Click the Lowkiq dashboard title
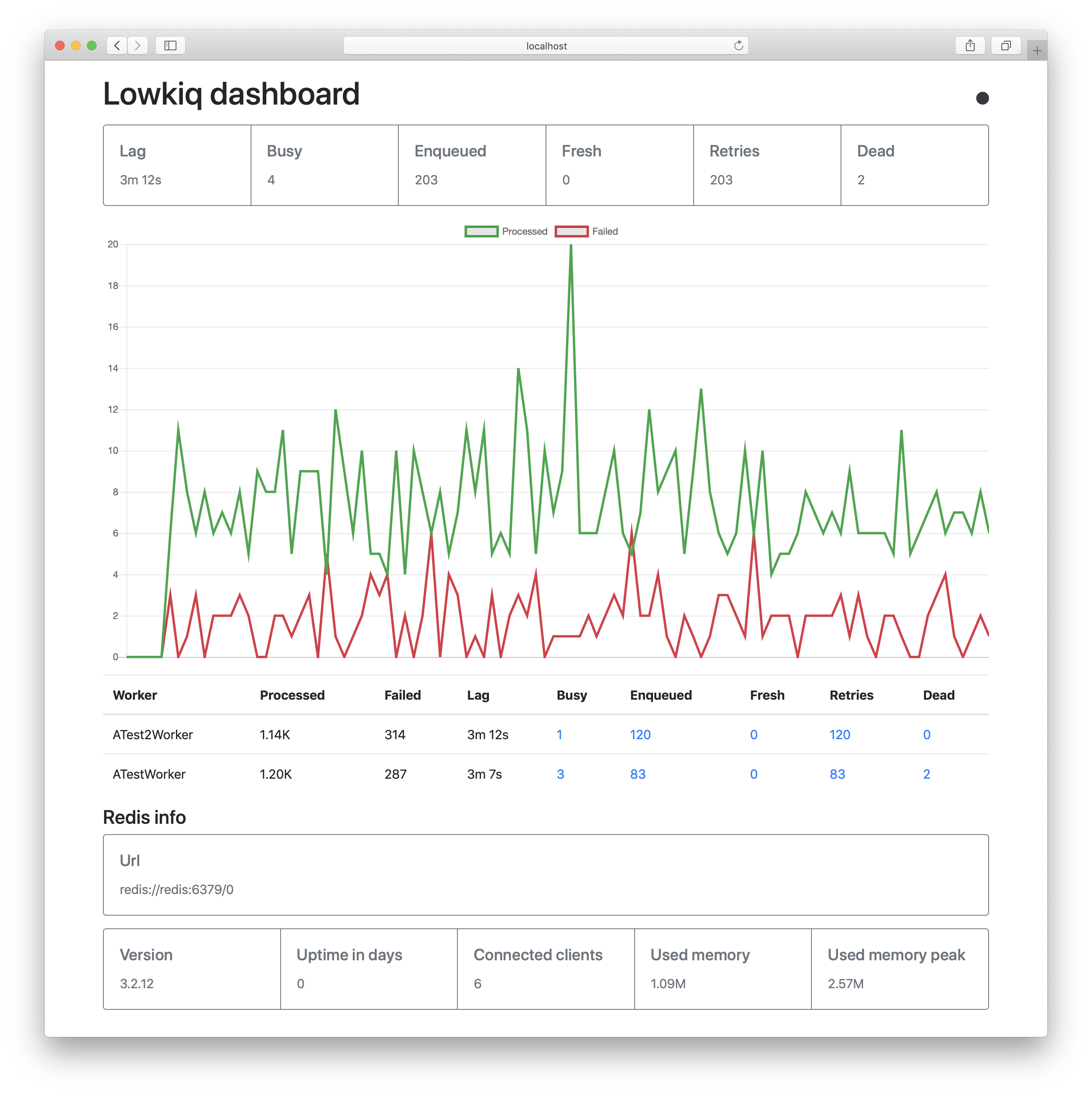Screen dimensions: 1092x1096 pos(231,94)
